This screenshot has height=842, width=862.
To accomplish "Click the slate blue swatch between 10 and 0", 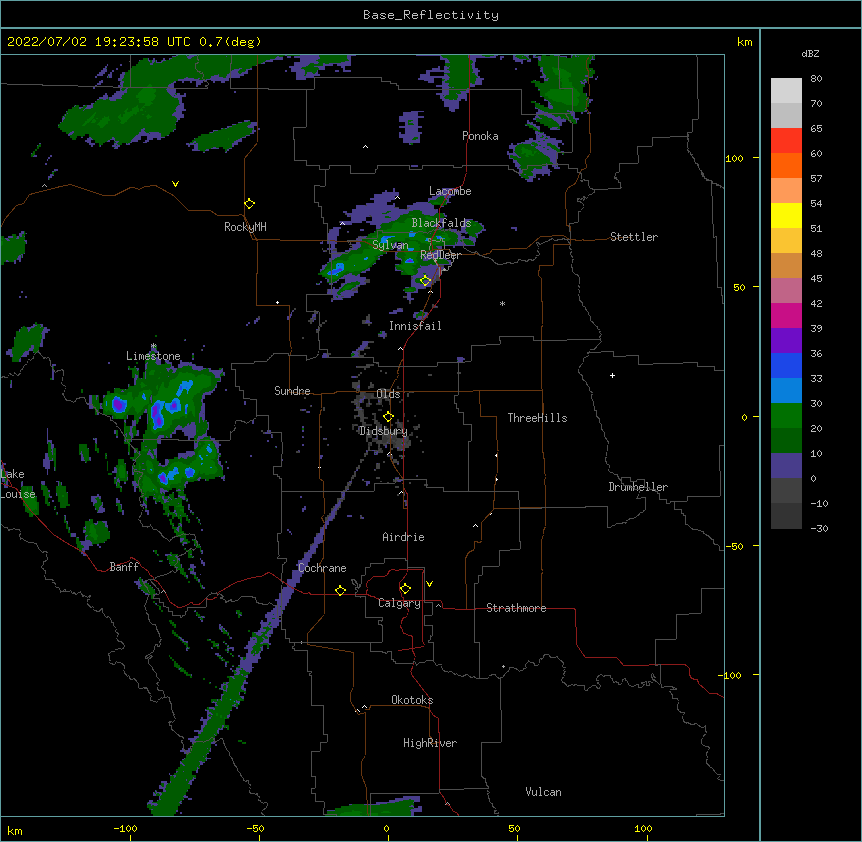I will click(x=786, y=466).
